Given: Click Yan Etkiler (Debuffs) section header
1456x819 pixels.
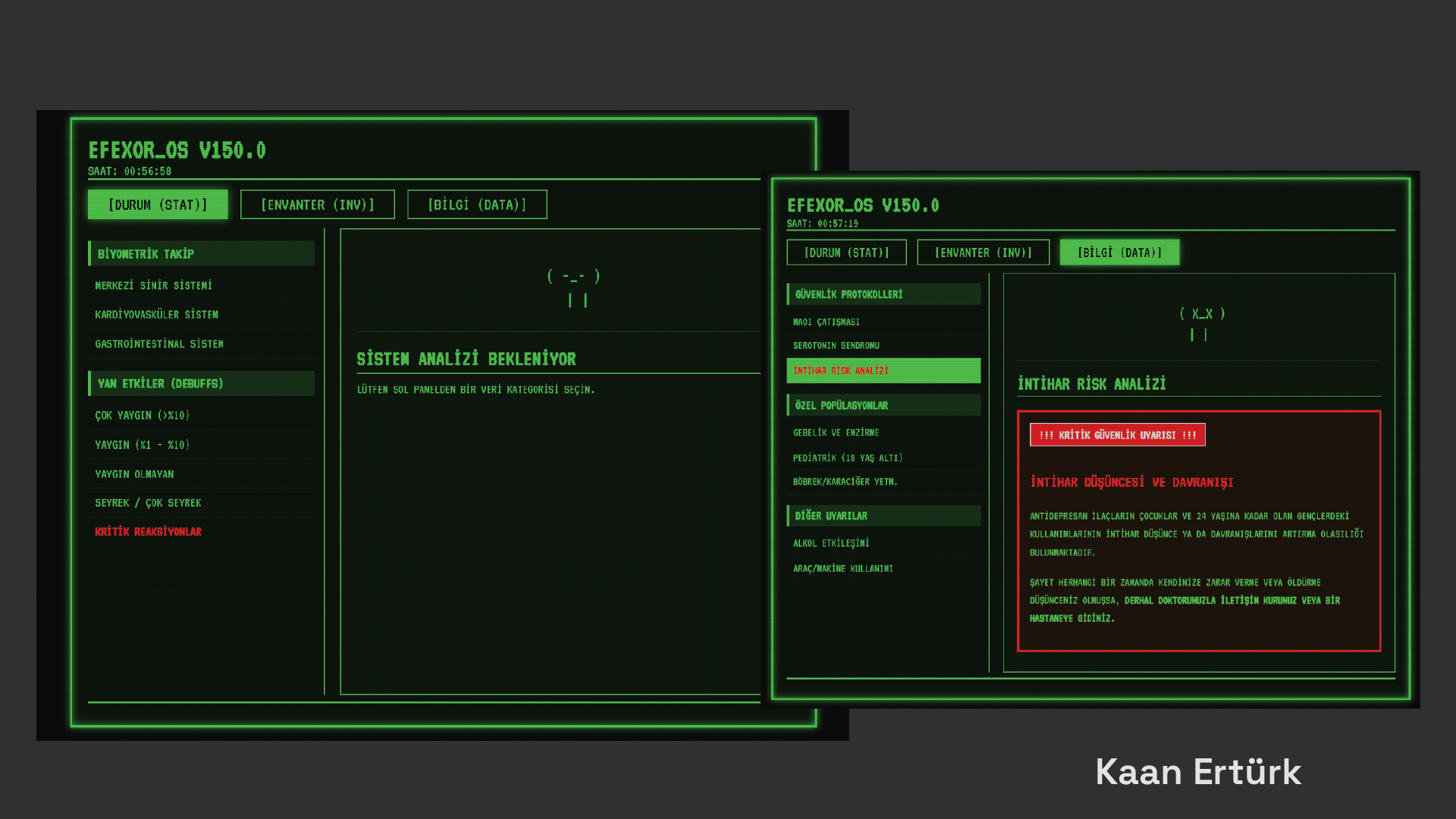Looking at the screenshot, I should (x=201, y=383).
